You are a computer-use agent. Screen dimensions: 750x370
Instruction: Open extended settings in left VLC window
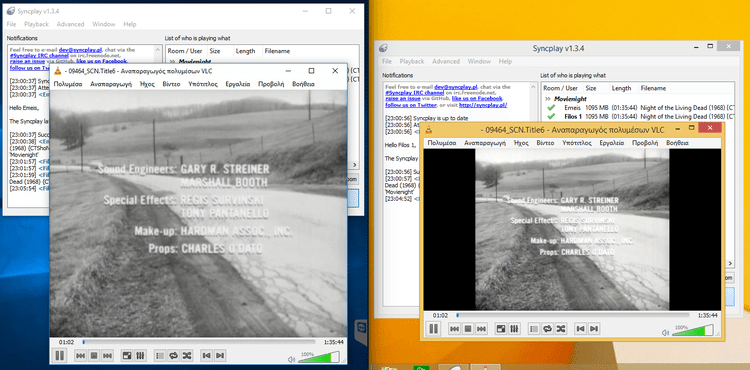[141, 355]
